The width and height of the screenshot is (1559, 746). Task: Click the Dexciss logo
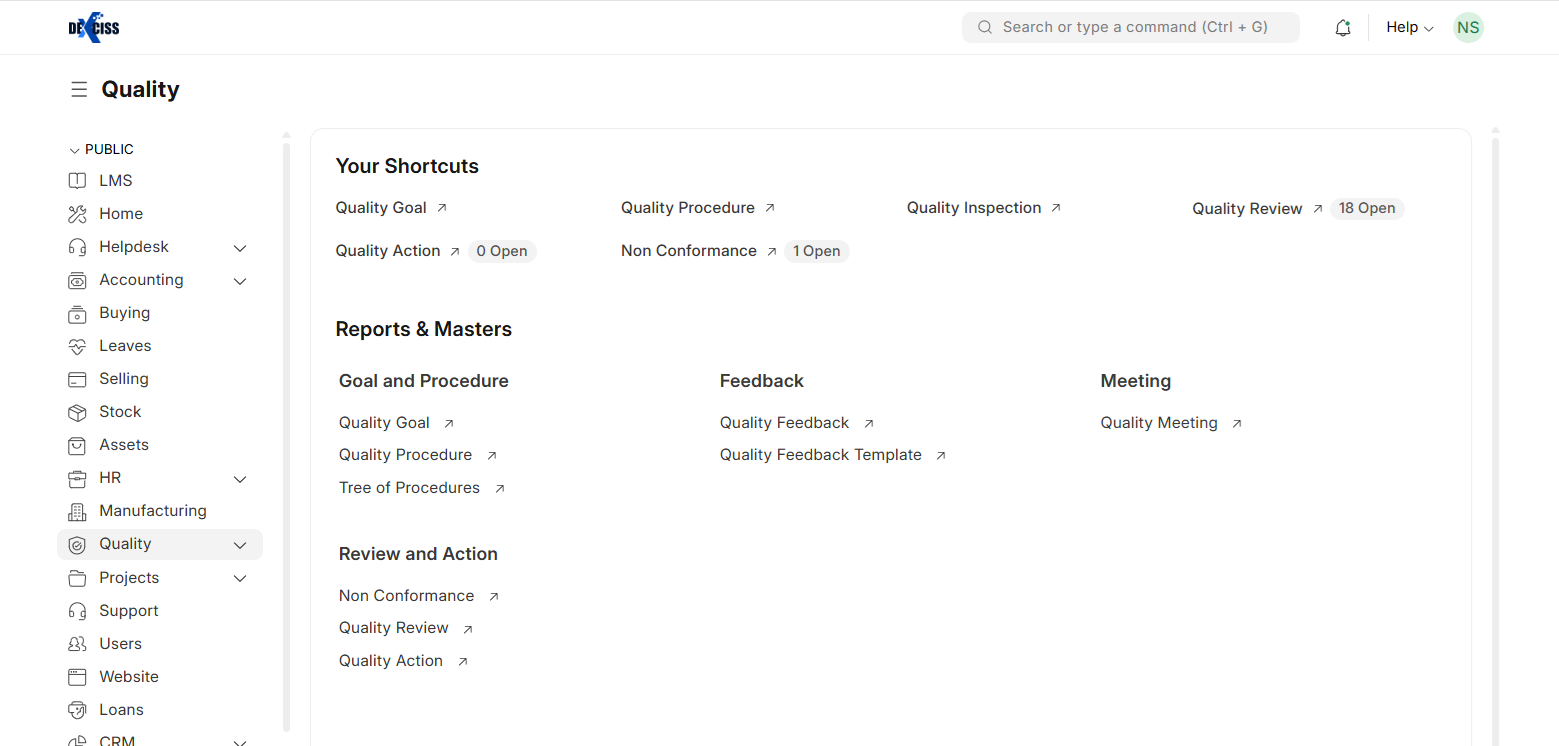click(94, 28)
